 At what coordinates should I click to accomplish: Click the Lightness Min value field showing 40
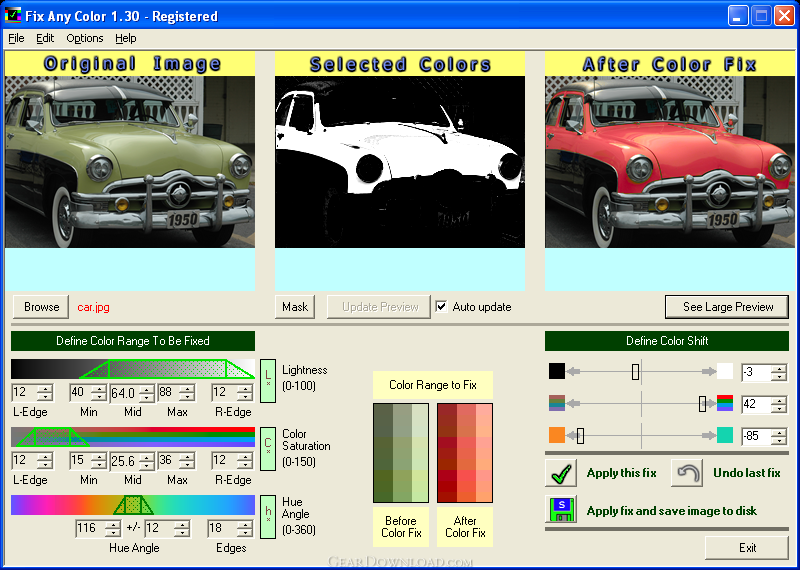[x=81, y=392]
